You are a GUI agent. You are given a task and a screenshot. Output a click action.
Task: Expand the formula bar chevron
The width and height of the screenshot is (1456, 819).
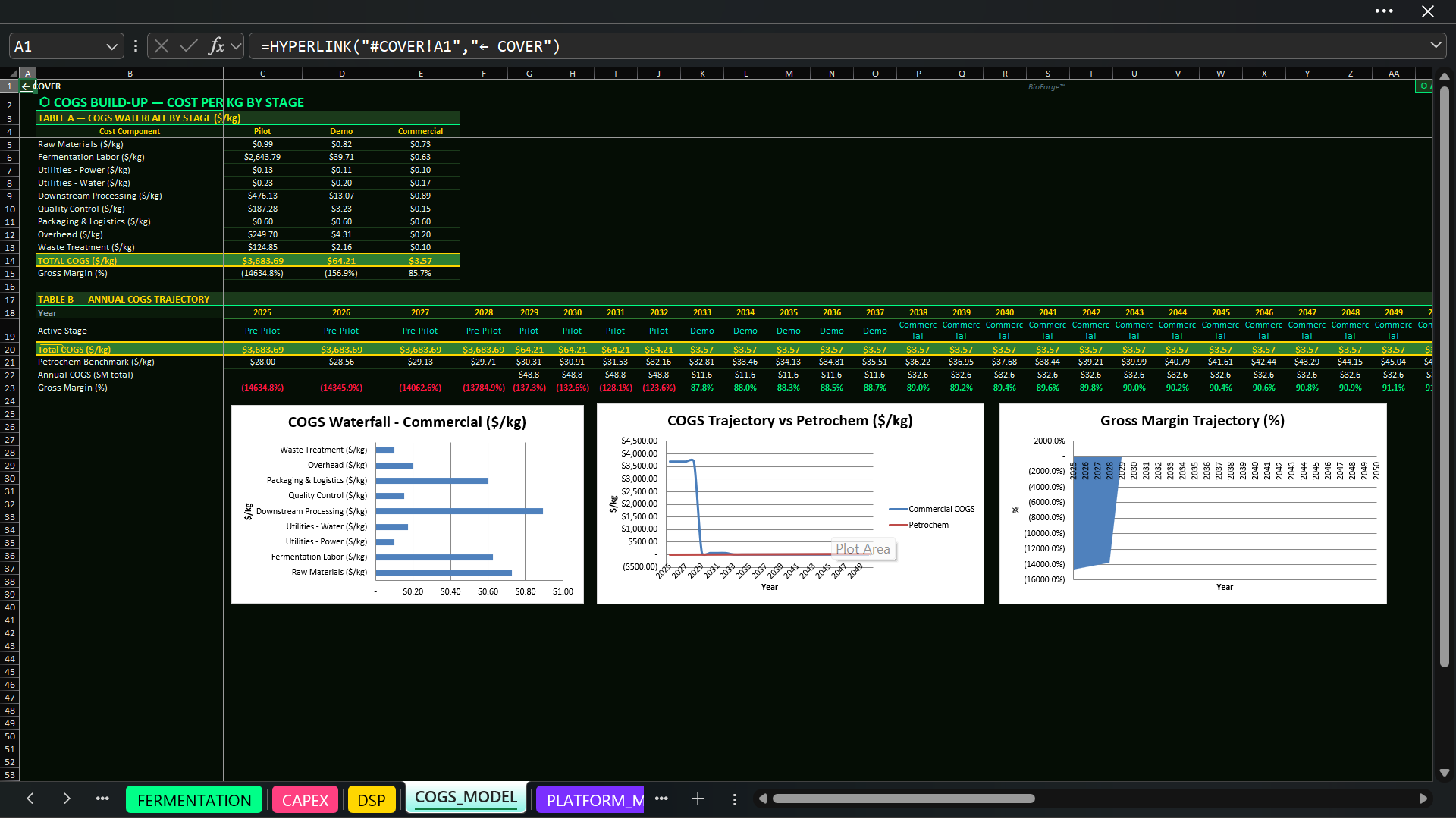tap(1436, 45)
